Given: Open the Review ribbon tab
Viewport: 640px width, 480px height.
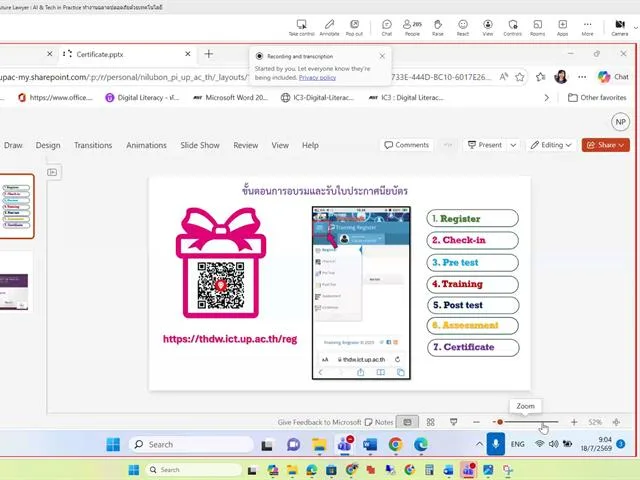Looking at the screenshot, I should tap(246, 145).
